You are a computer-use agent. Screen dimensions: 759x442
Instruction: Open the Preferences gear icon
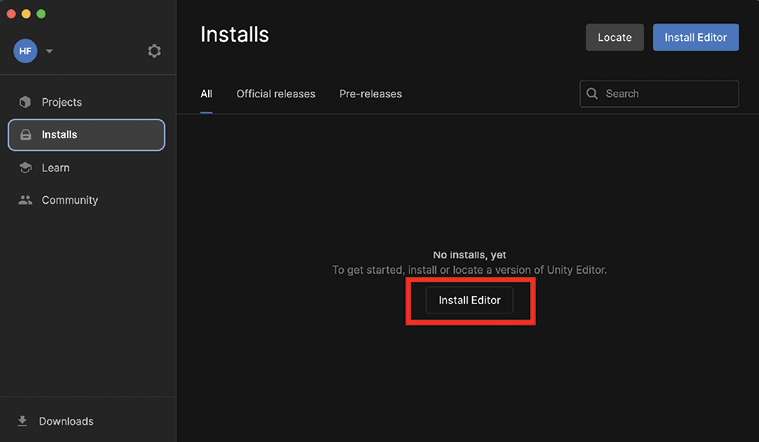(154, 51)
